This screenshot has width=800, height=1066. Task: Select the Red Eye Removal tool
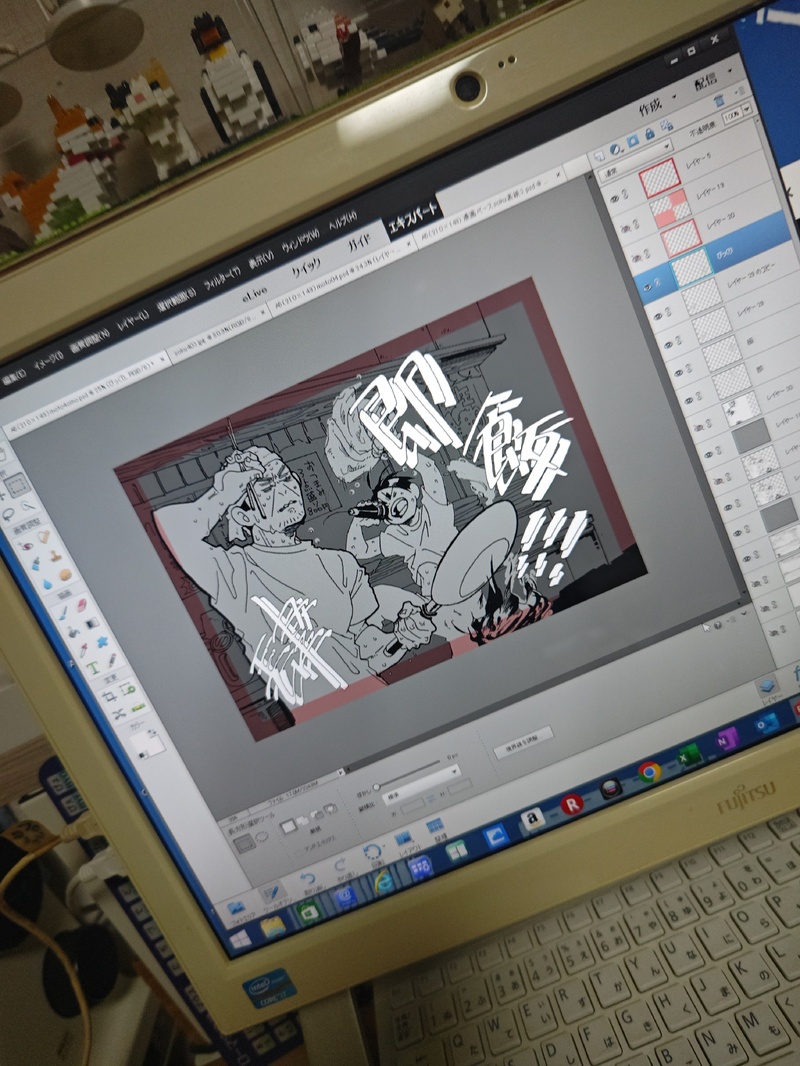click(26, 546)
